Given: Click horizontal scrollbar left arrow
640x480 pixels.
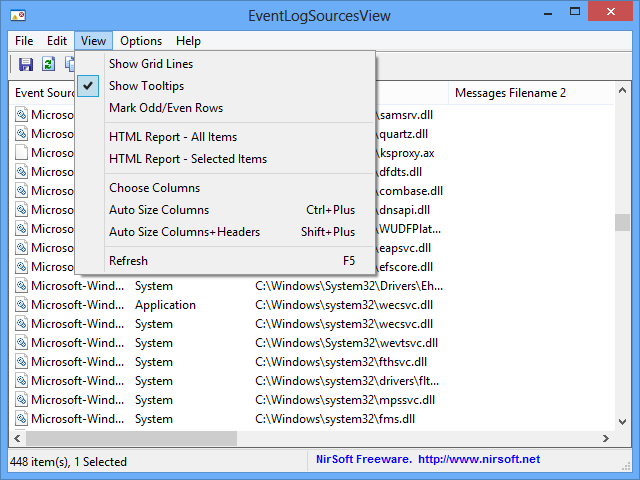Looking at the screenshot, I should [18, 439].
